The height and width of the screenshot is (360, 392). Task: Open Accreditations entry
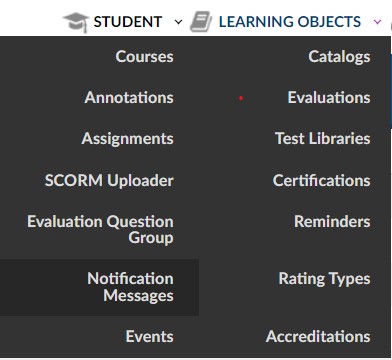(318, 336)
